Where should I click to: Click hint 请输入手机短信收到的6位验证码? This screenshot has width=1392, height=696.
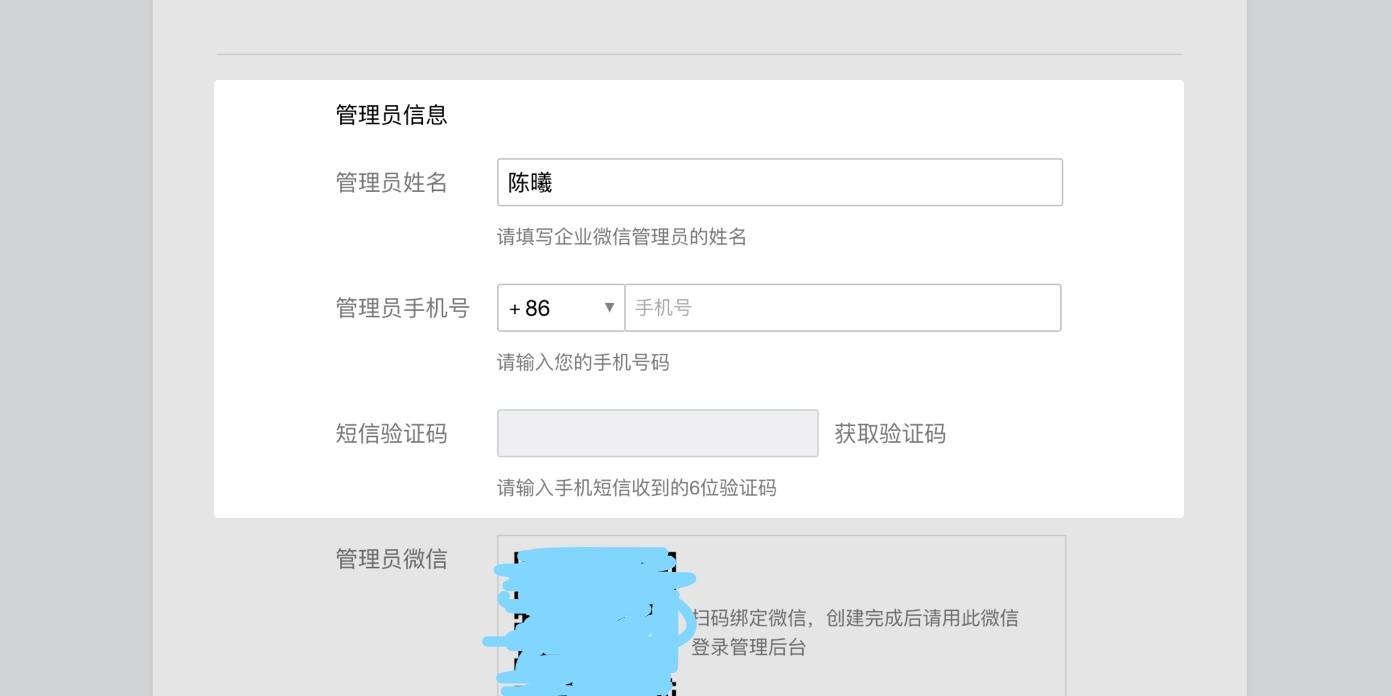coord(636,488)
